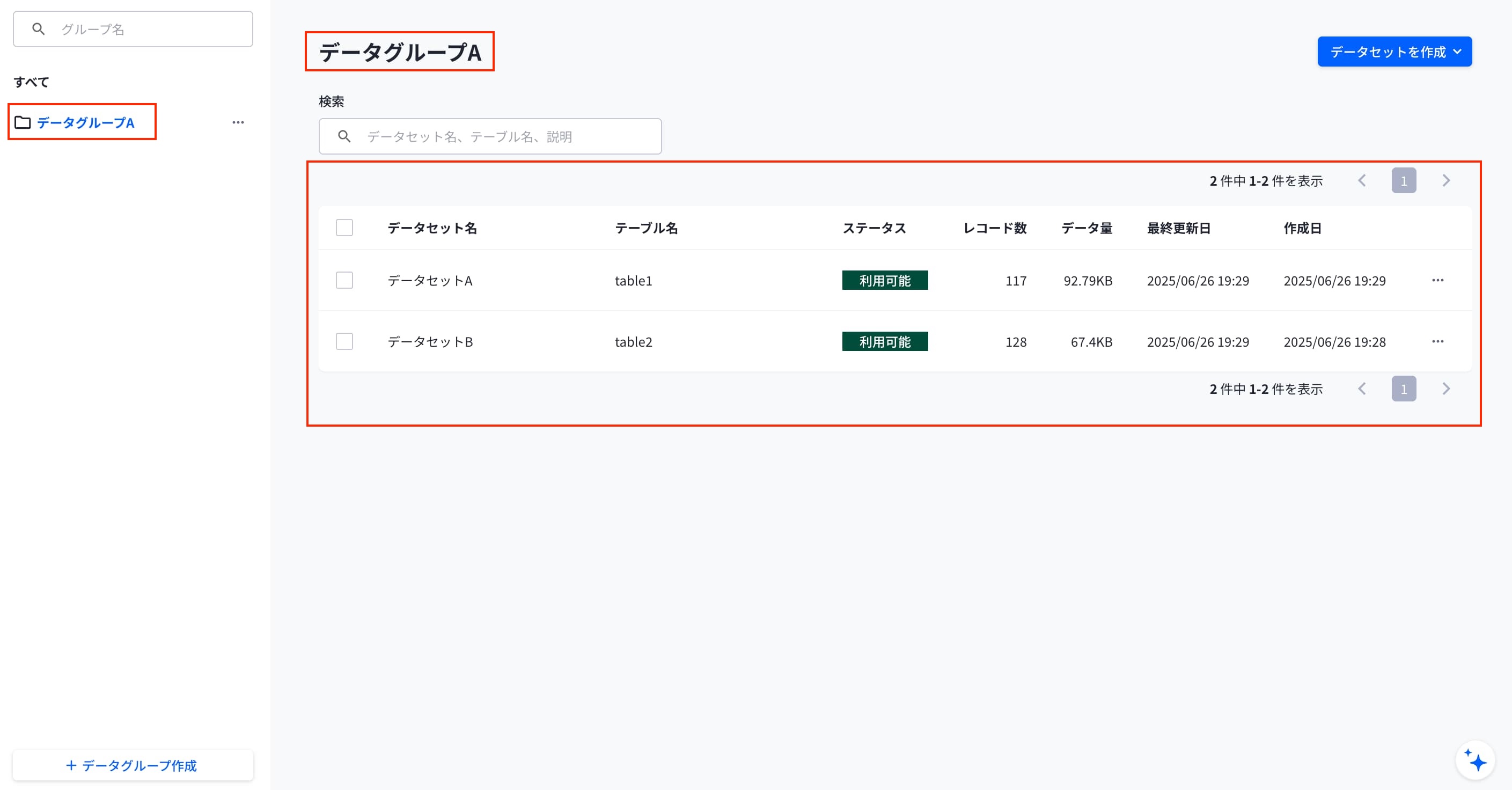The height and width of the screenshot is (790, 1512).
Task: Click the record count 128
Action: [1016, 341]
